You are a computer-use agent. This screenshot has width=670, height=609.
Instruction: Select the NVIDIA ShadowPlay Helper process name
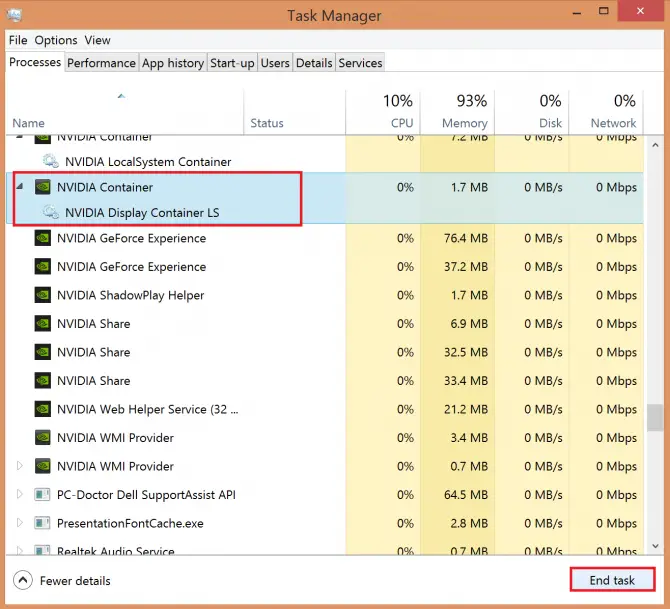coord(131,295)
